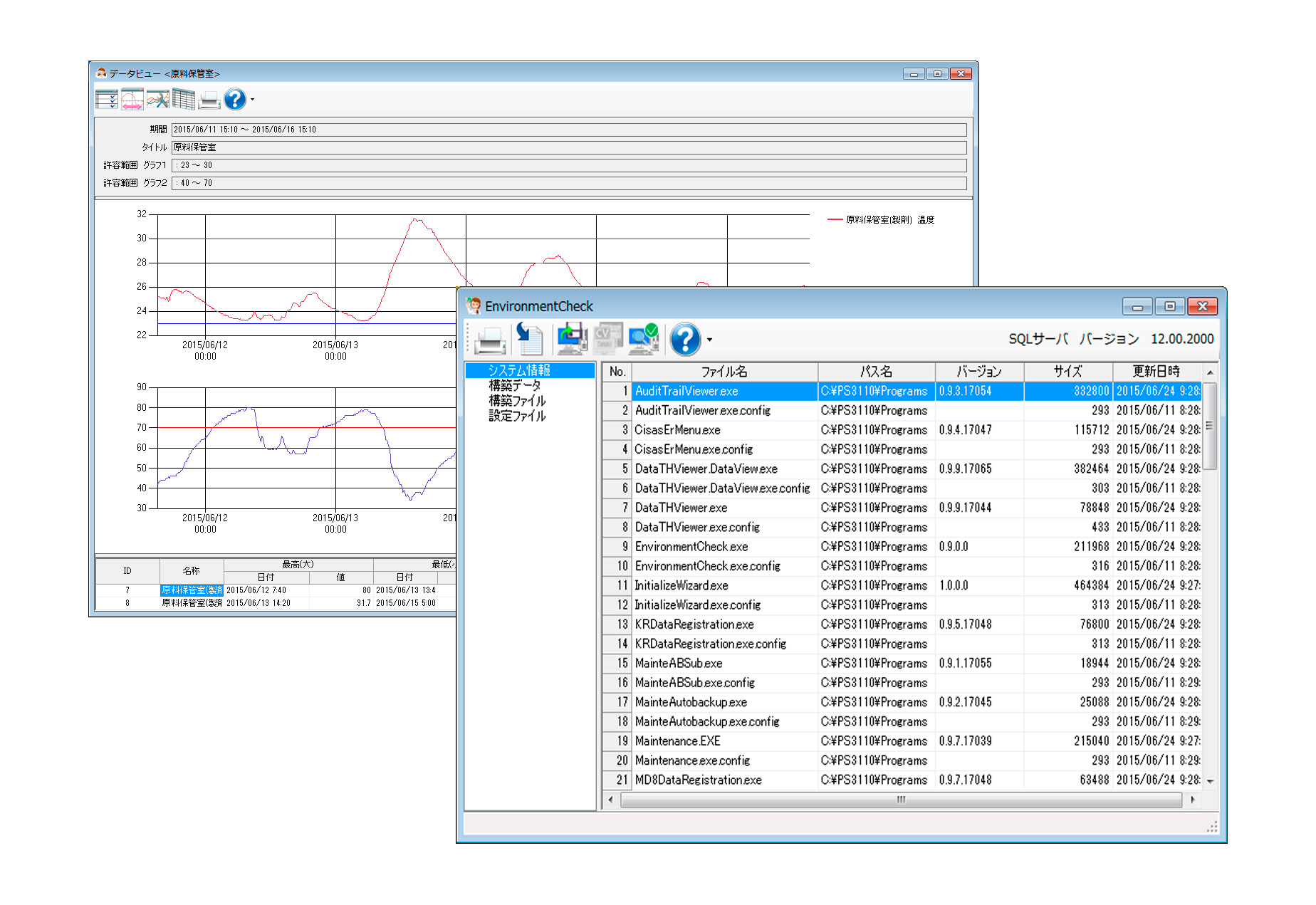Click the document import arrow icon in EnvironmentCheck
Screen dimensions: 1316x905
[529, 340]
